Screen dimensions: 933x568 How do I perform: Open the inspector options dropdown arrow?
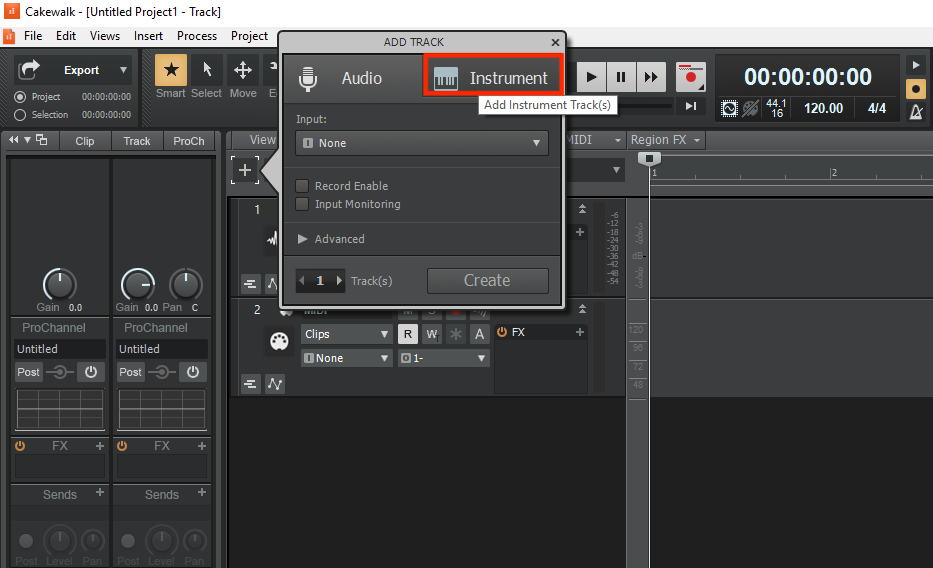click(27, 140)
